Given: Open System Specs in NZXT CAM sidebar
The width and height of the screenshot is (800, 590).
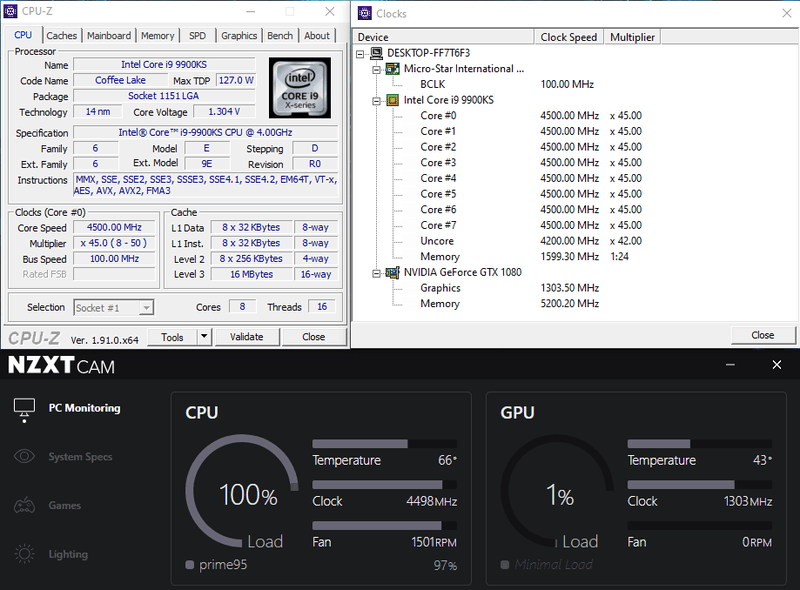Looking at the screenshot, I should (x=80, y=457).
